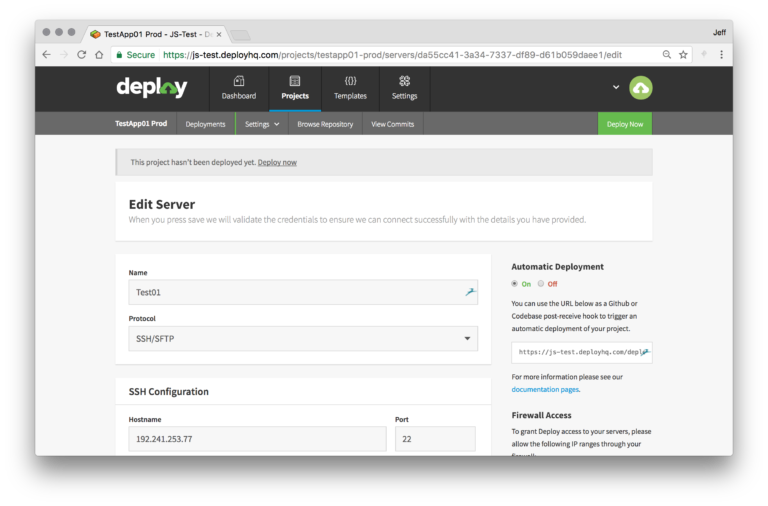Follow the documentation pages link
The image size is (768, 506).
pyautogui.click(x=545, y=389)
